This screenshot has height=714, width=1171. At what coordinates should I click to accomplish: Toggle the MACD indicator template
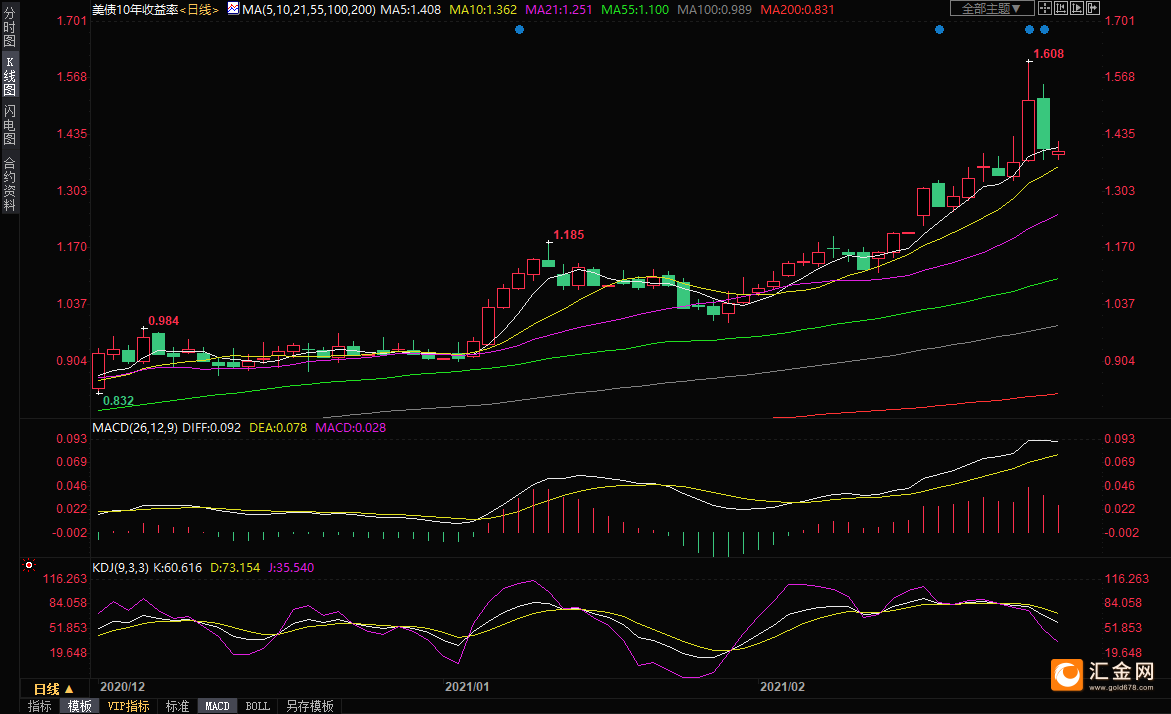[217, 706]
